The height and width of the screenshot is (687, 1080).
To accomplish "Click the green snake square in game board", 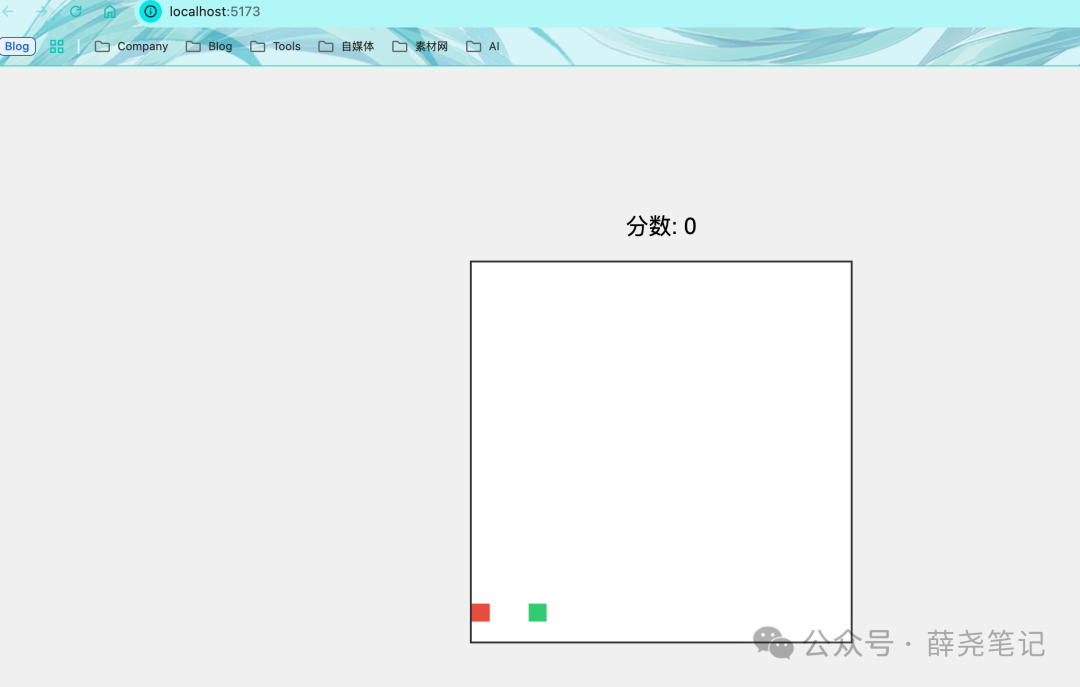I will pyautogui.click(x=537, y=613).
